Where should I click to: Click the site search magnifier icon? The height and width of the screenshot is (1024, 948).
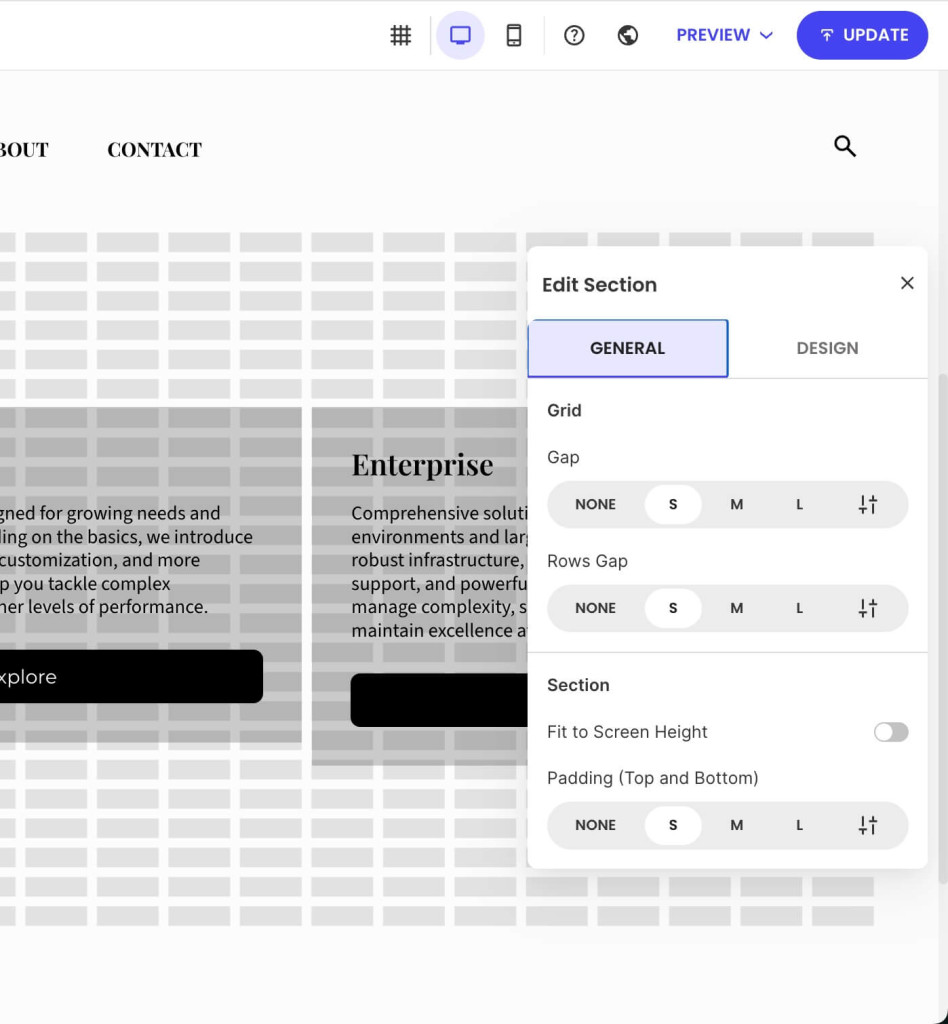(x=845, y=146)
